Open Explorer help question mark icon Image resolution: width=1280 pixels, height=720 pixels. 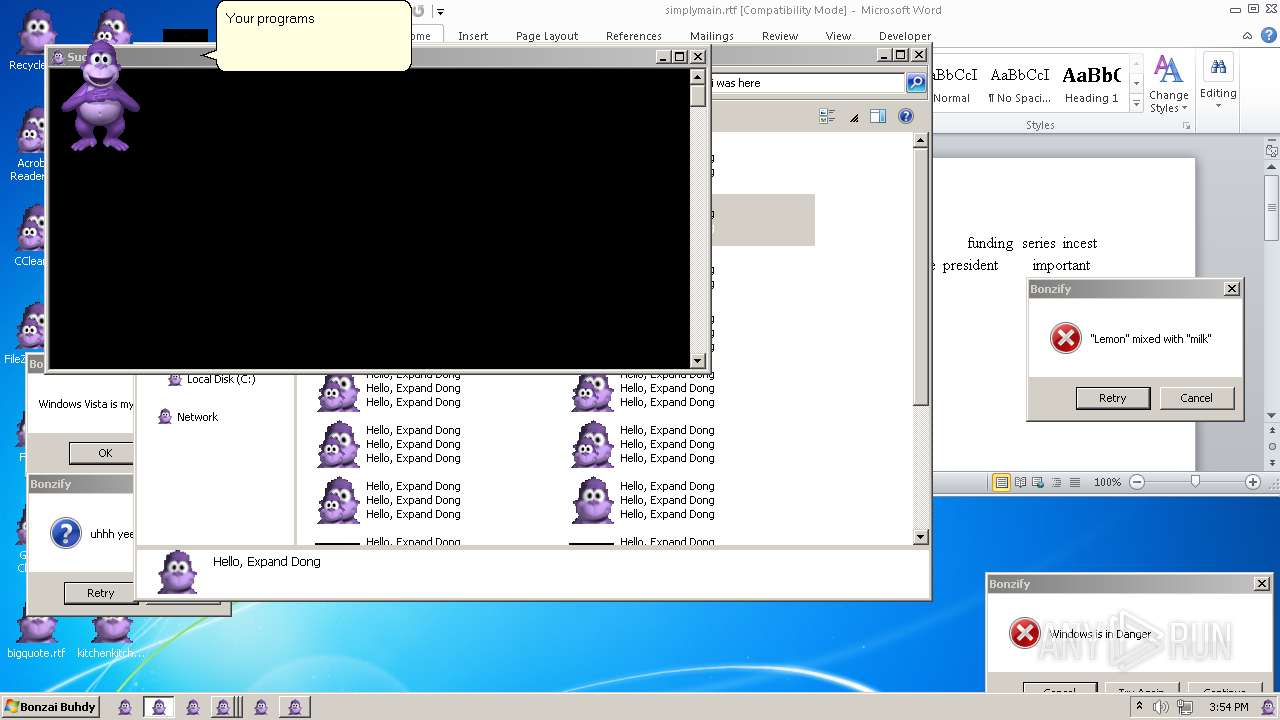point(906,116)
